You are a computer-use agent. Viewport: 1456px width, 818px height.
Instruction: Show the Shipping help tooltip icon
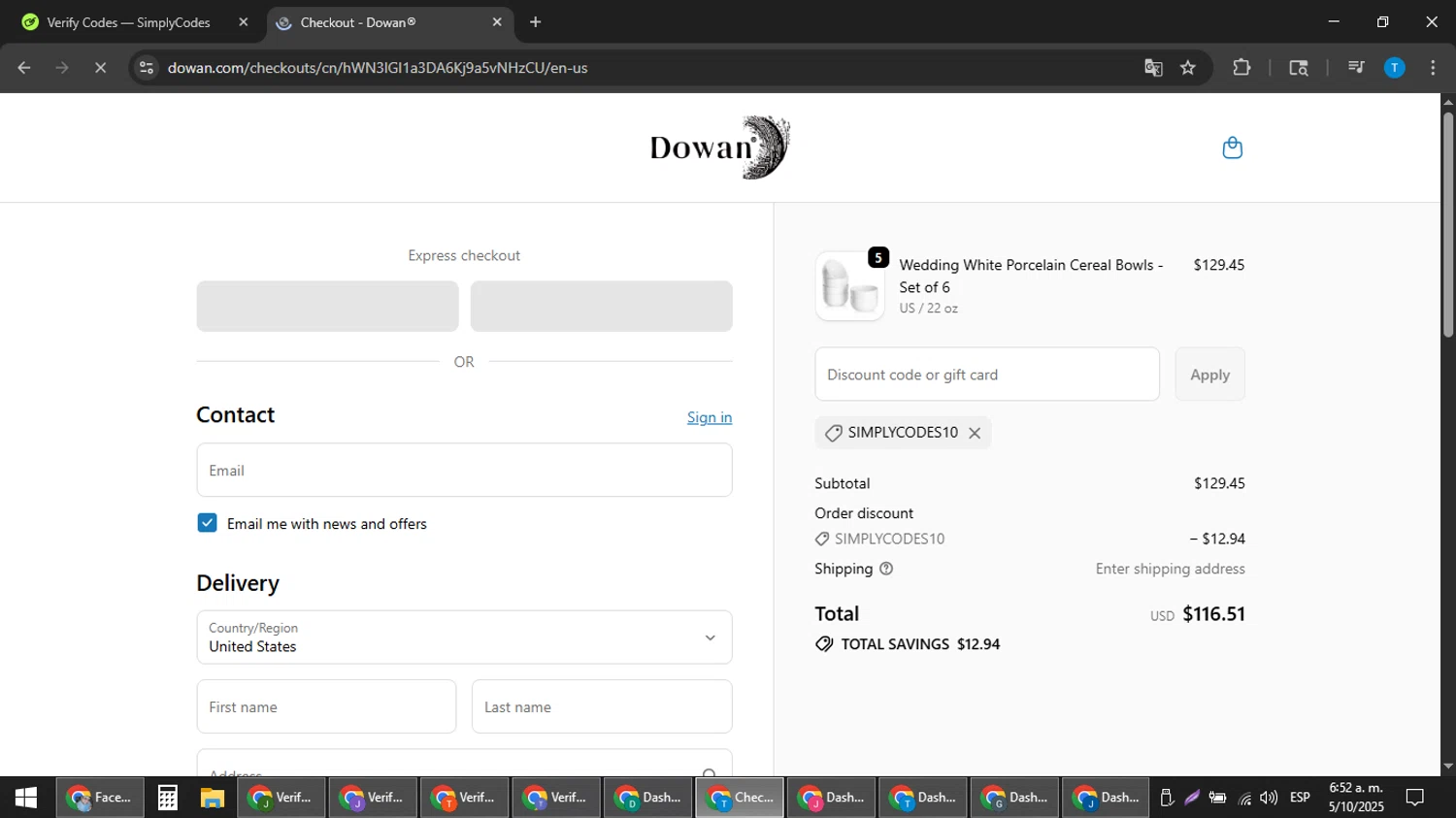tap(886, 569)
